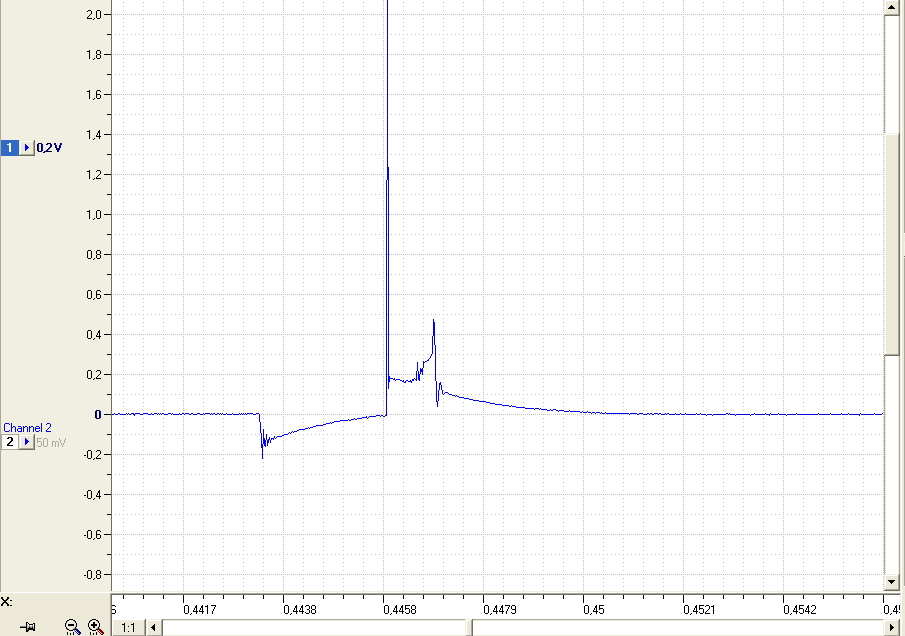Image resolution: width=905 pixels, height=636 pixels.
Task: Click the 1,2 label on the voltage axis
Action: (94, 174)
